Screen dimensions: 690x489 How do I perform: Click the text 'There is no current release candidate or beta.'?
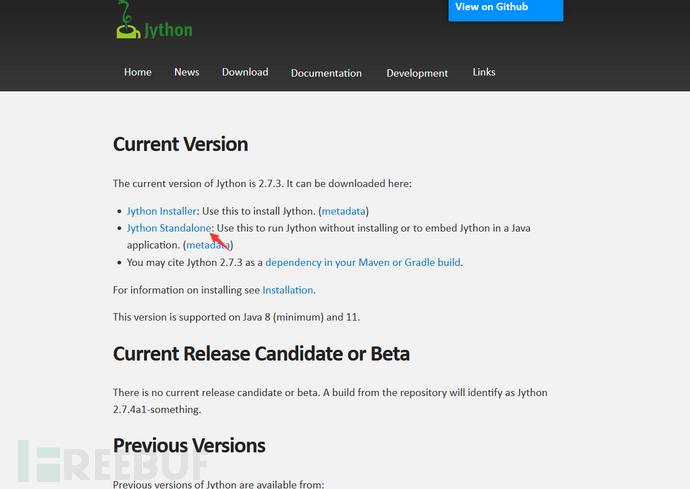[217, 393]
